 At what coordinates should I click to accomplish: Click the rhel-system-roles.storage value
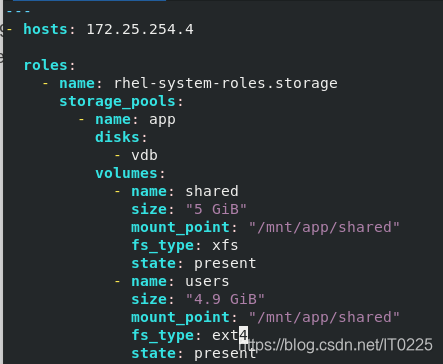pyautogui.click(x=226, y=83)
